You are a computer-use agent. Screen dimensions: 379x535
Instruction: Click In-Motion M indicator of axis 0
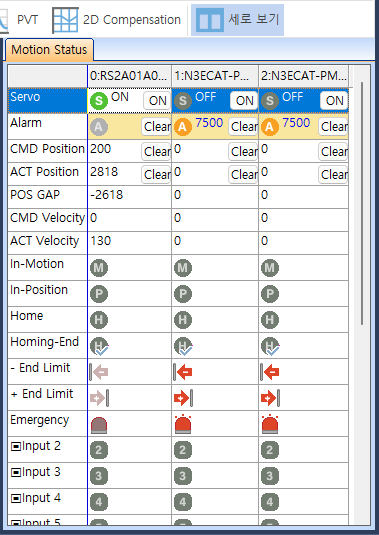tap(99, 268)
